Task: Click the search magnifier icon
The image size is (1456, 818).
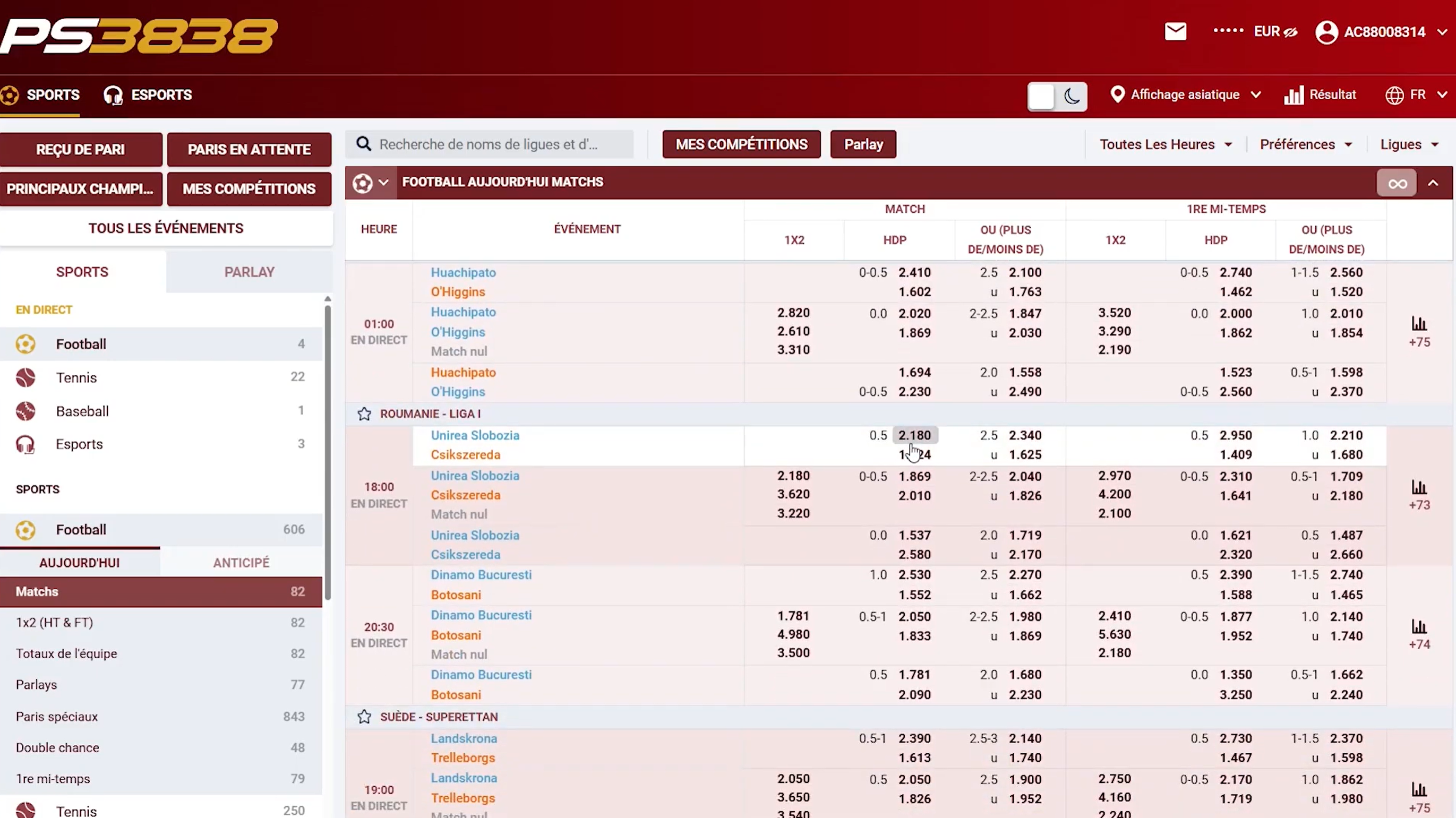Action: click(x=364, y=144)
